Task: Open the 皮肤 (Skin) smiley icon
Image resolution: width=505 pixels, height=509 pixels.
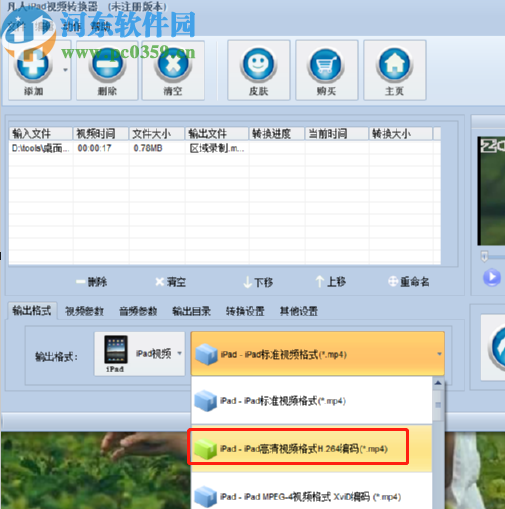Action: [x=259, y=64]
